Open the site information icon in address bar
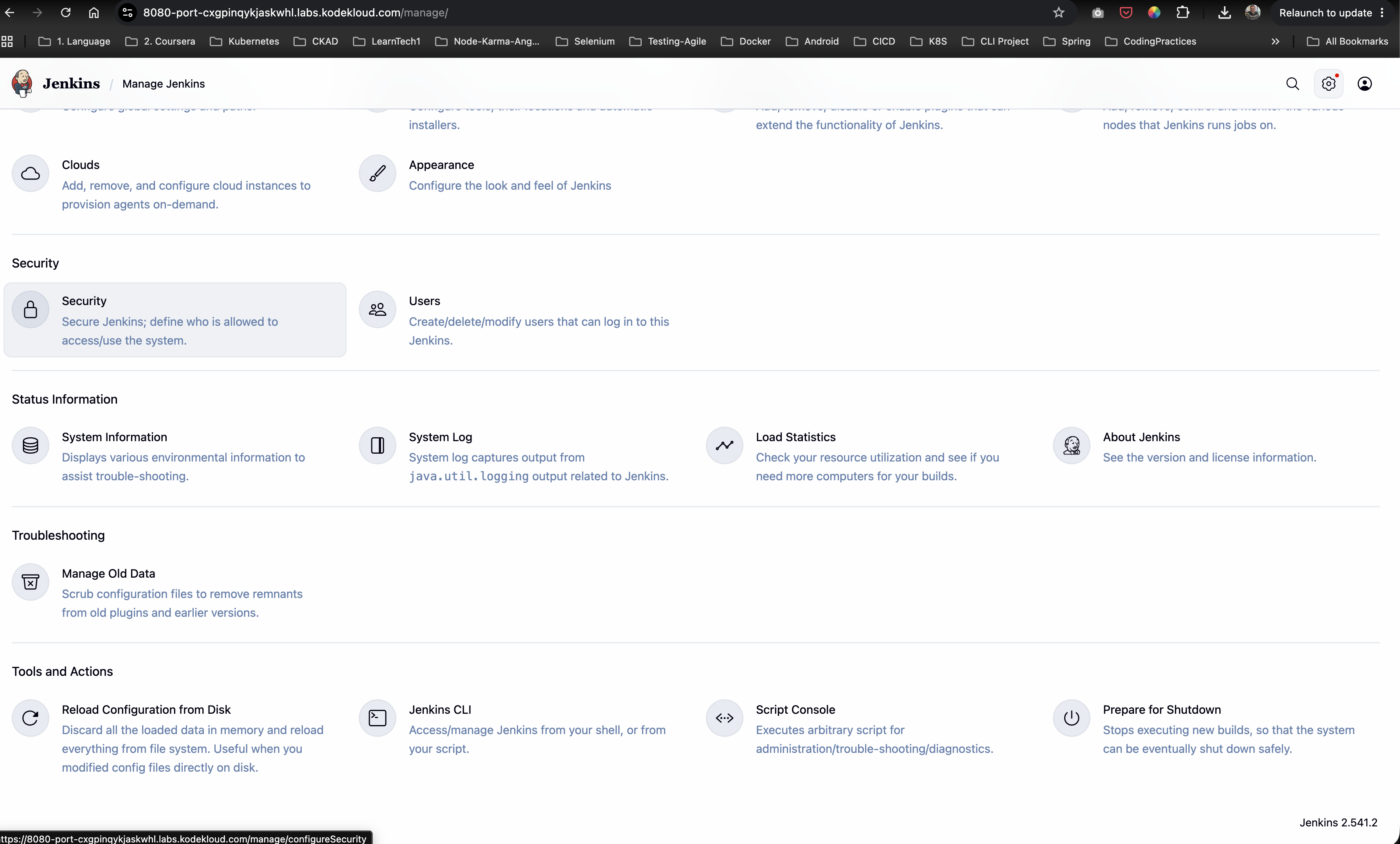Viewport: 1400px width, 844px height. (x=128, y=13)
